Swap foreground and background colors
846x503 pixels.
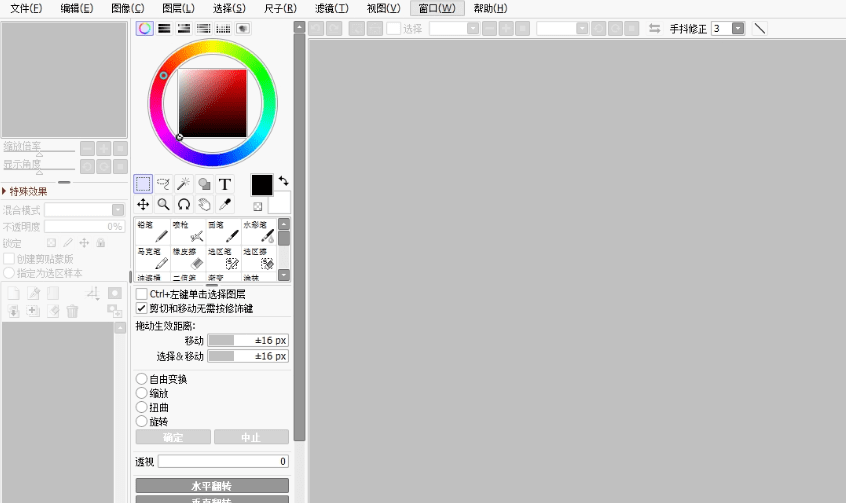coord(284,180)
